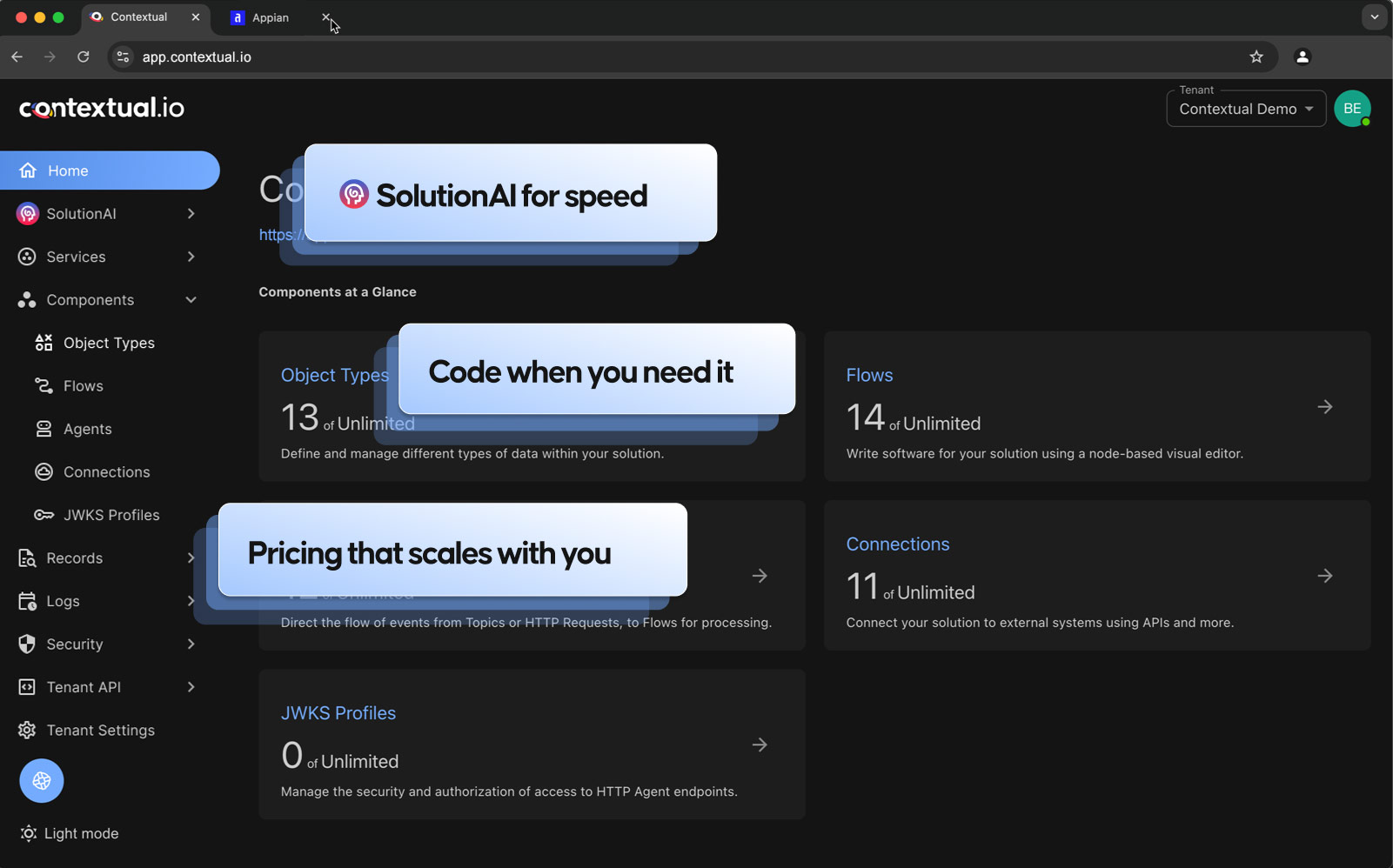Expand the SolutionAI menu chevron
The image size is (1393, 868).
point(191,214)
